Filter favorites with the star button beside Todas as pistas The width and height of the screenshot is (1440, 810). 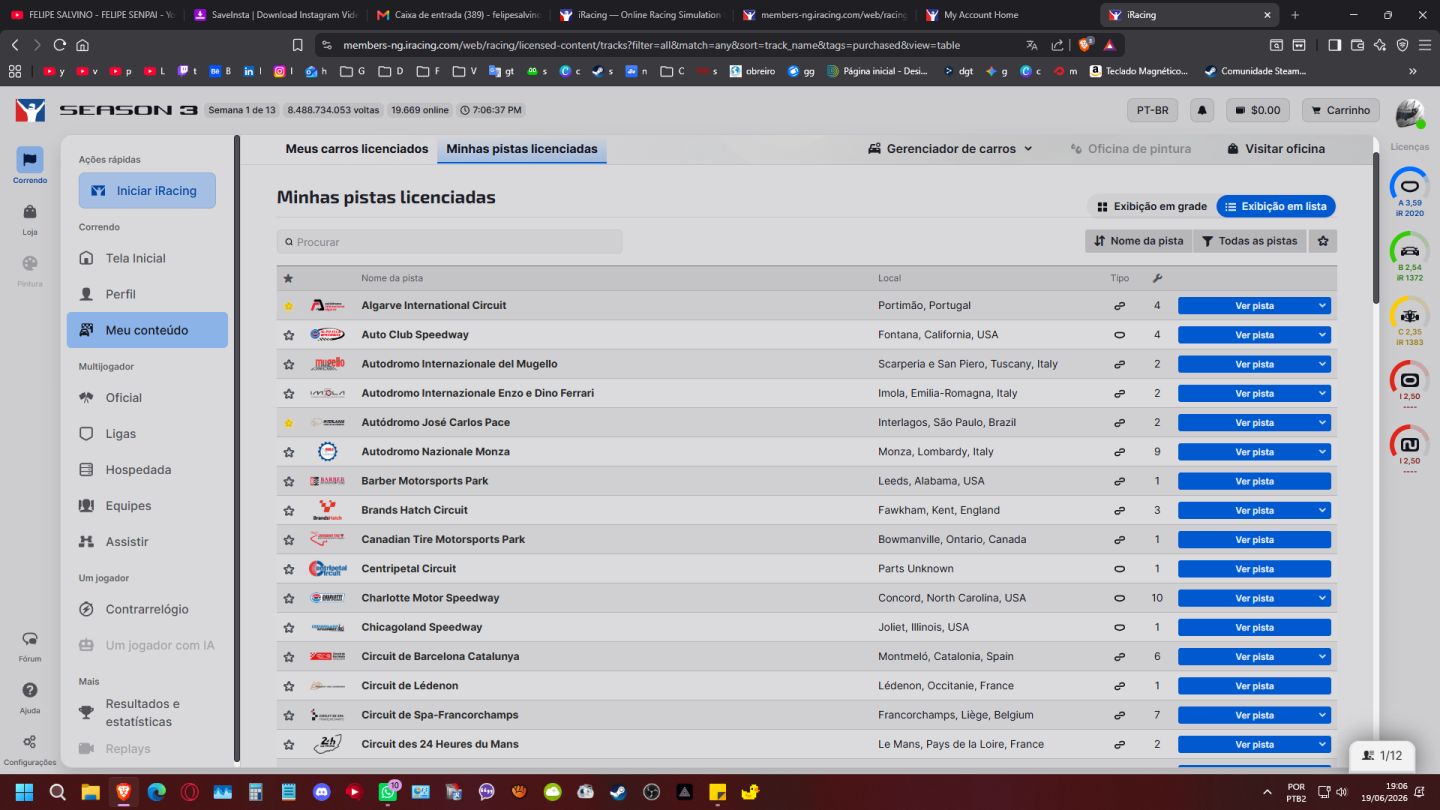click(1323, 241)
